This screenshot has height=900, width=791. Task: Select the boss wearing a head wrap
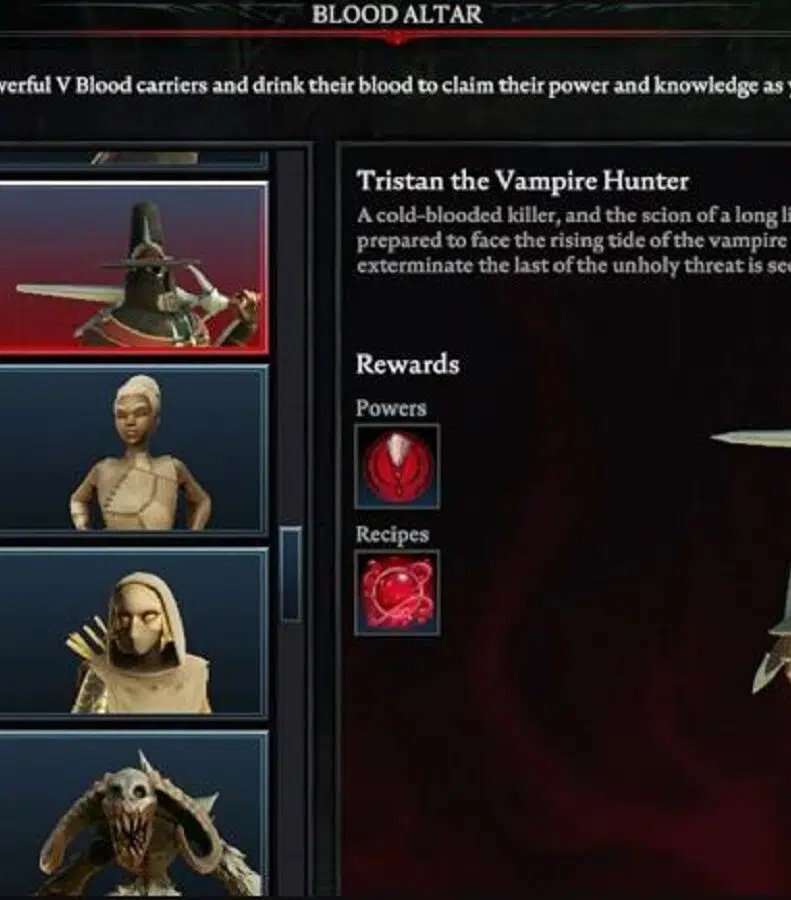click(133, 451)
